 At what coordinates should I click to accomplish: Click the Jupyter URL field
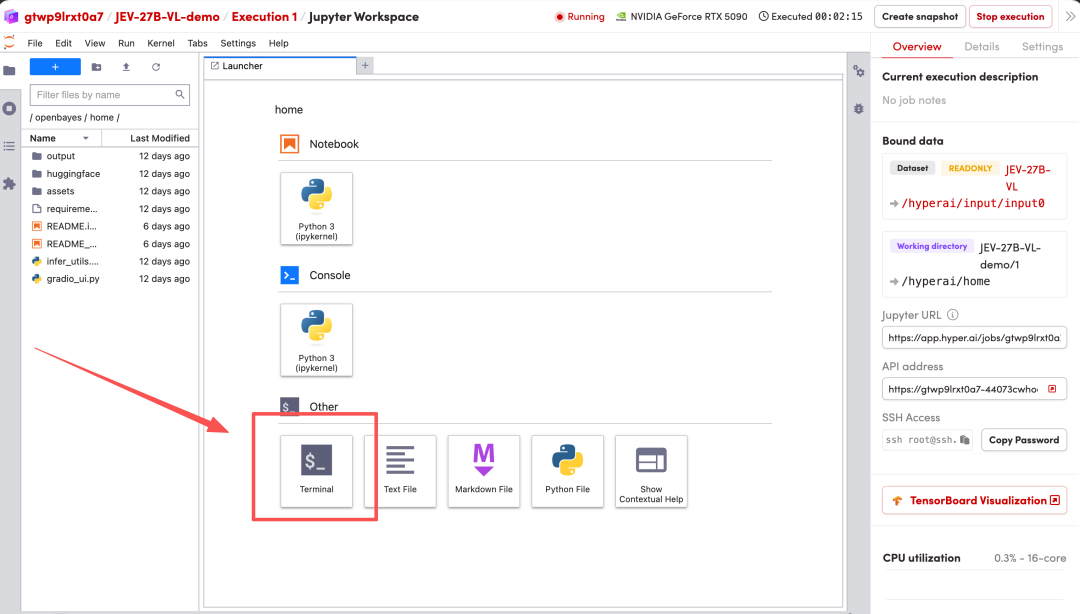(974, 338)
